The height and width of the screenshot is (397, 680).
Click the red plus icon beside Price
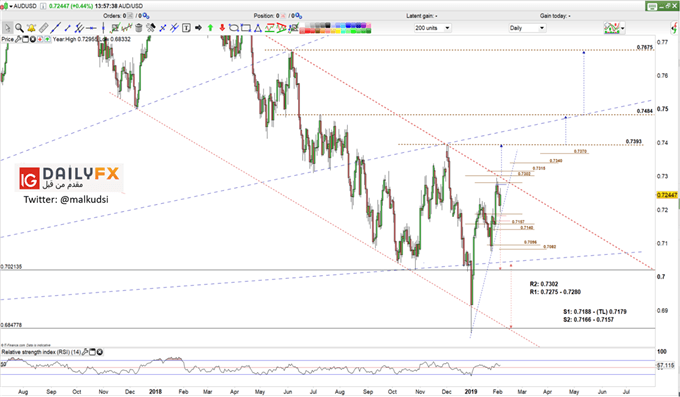[40, 39]
